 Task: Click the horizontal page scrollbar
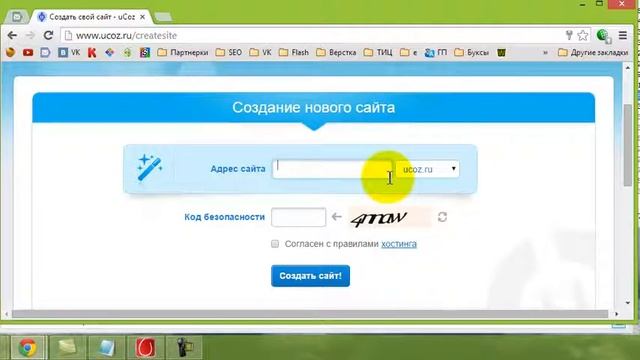click(309, 313)
